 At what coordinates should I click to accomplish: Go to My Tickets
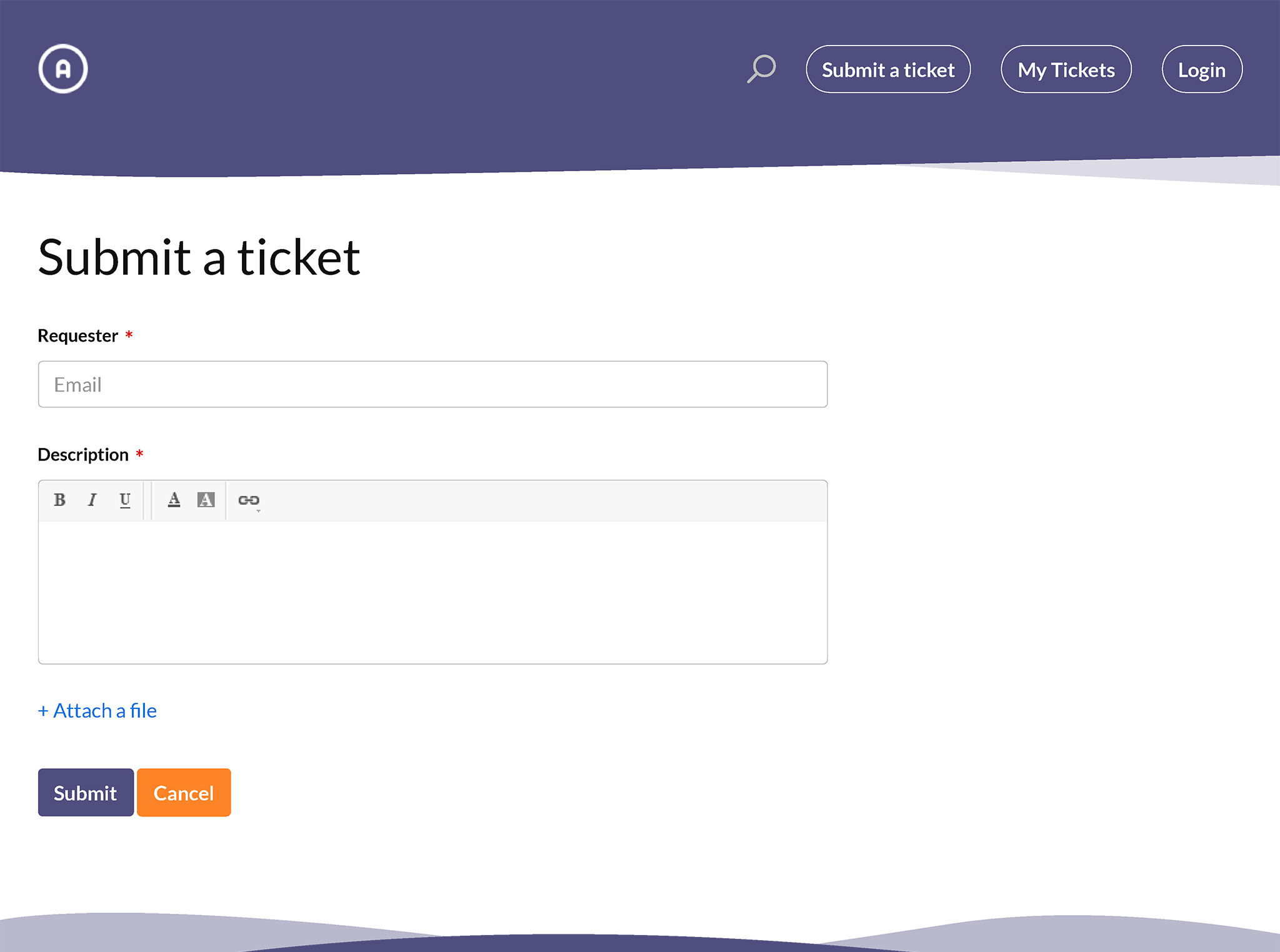click(x=1066, y=69)
